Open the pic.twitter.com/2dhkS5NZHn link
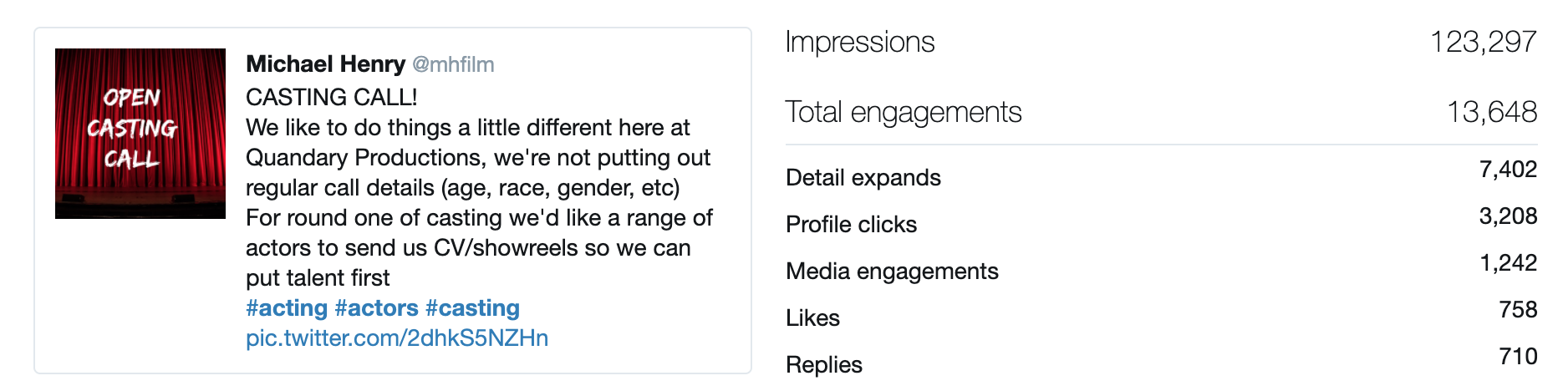 pyautogui.click(x=397, y=338)
